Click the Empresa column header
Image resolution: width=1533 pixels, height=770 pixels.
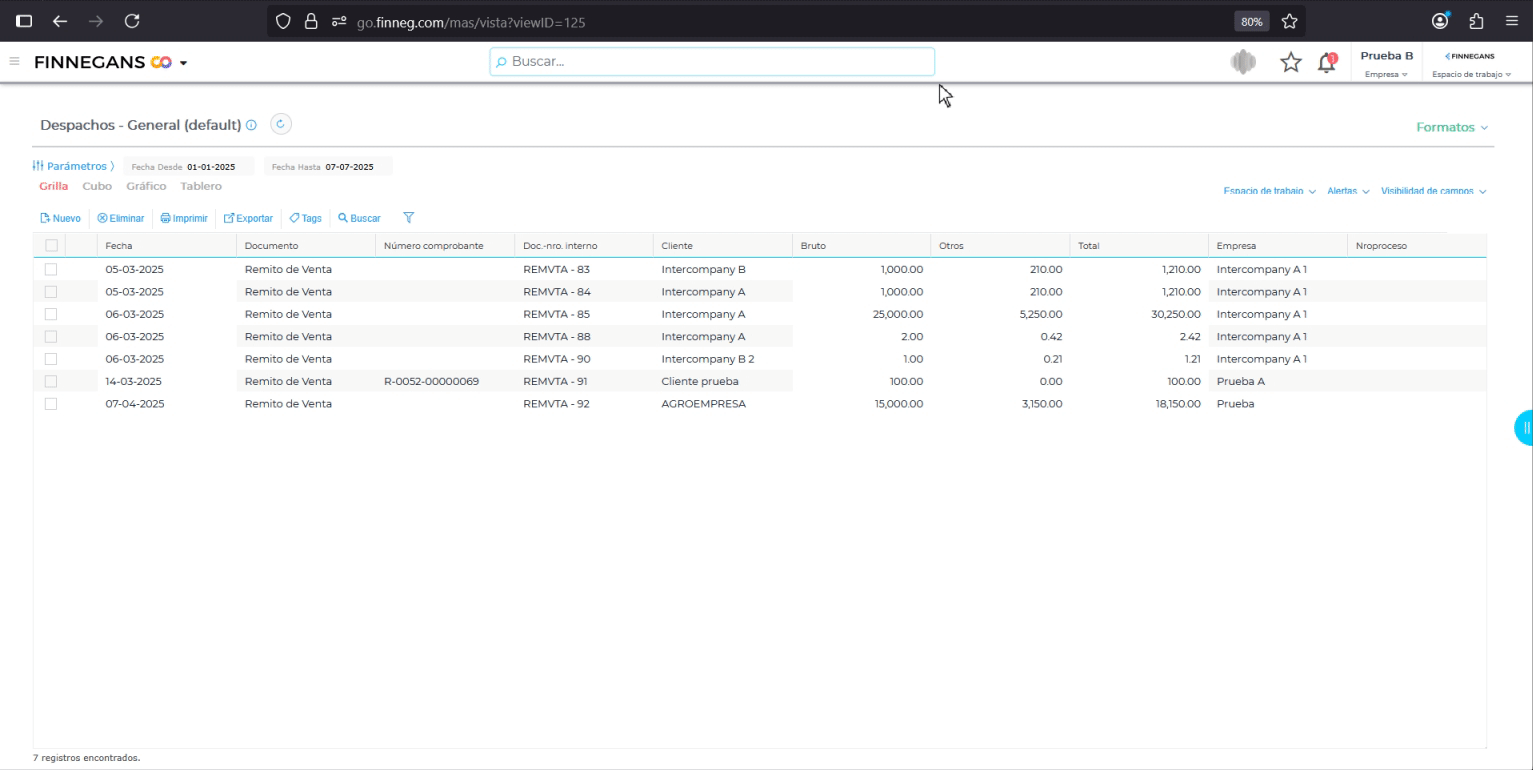point(1277,246)
